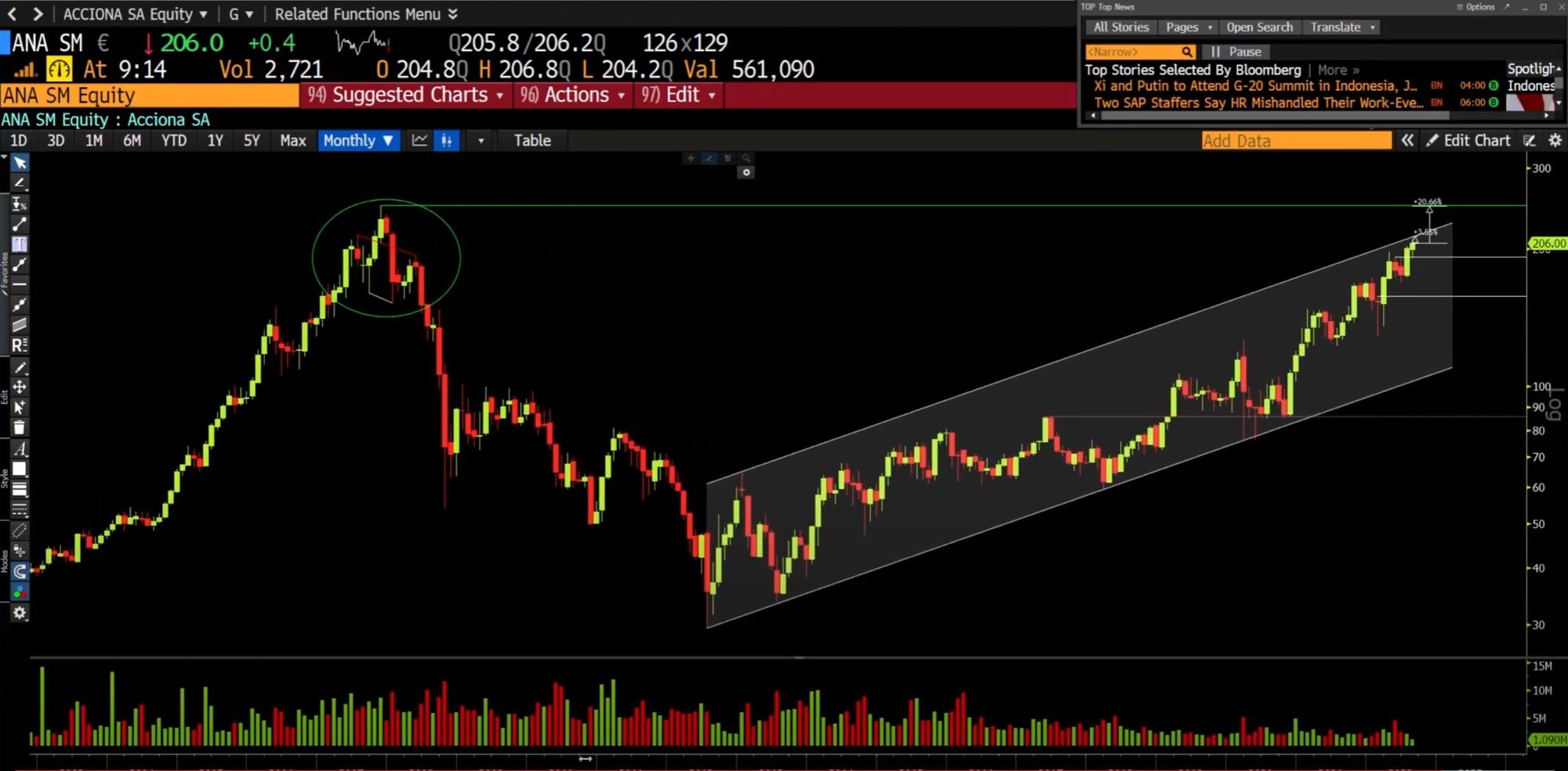Collapse panel with double left chevrons
This screenshot has height=771, width=1568.
1408,140
